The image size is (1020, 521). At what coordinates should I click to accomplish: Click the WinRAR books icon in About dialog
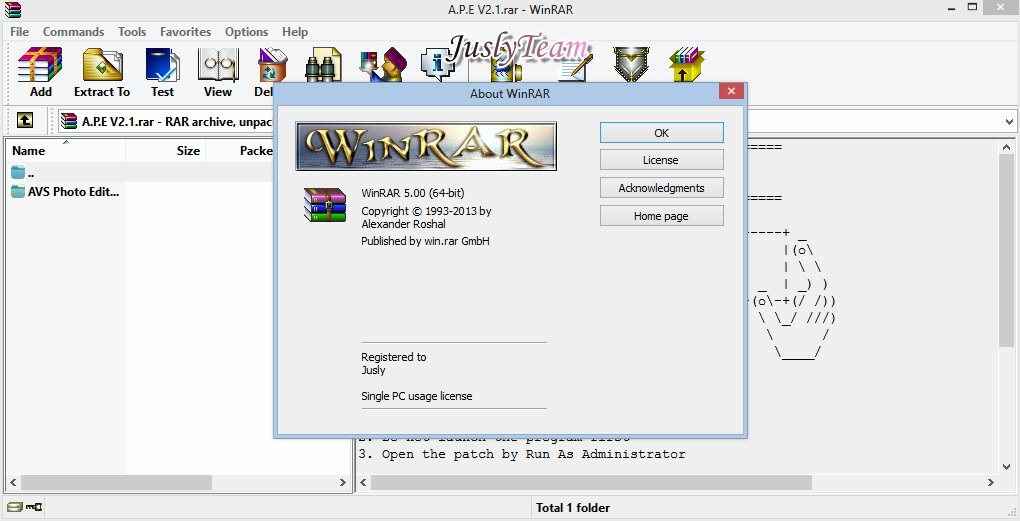coord(325,205)
